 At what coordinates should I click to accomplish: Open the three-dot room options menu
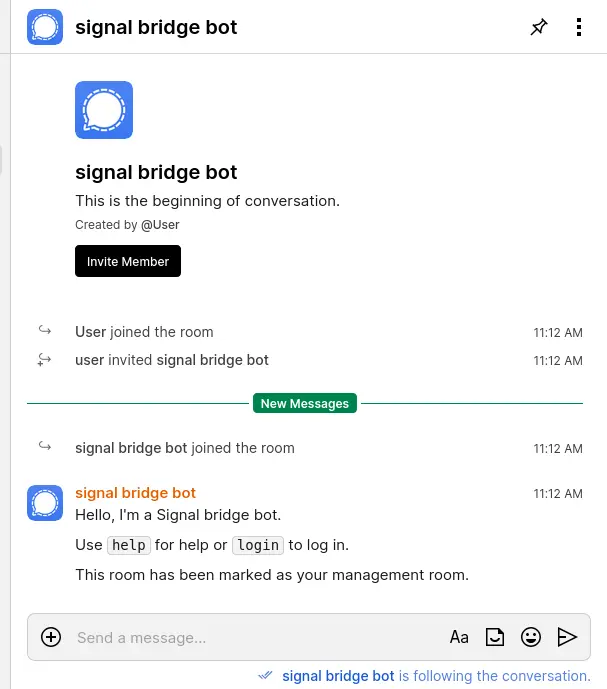579,27
